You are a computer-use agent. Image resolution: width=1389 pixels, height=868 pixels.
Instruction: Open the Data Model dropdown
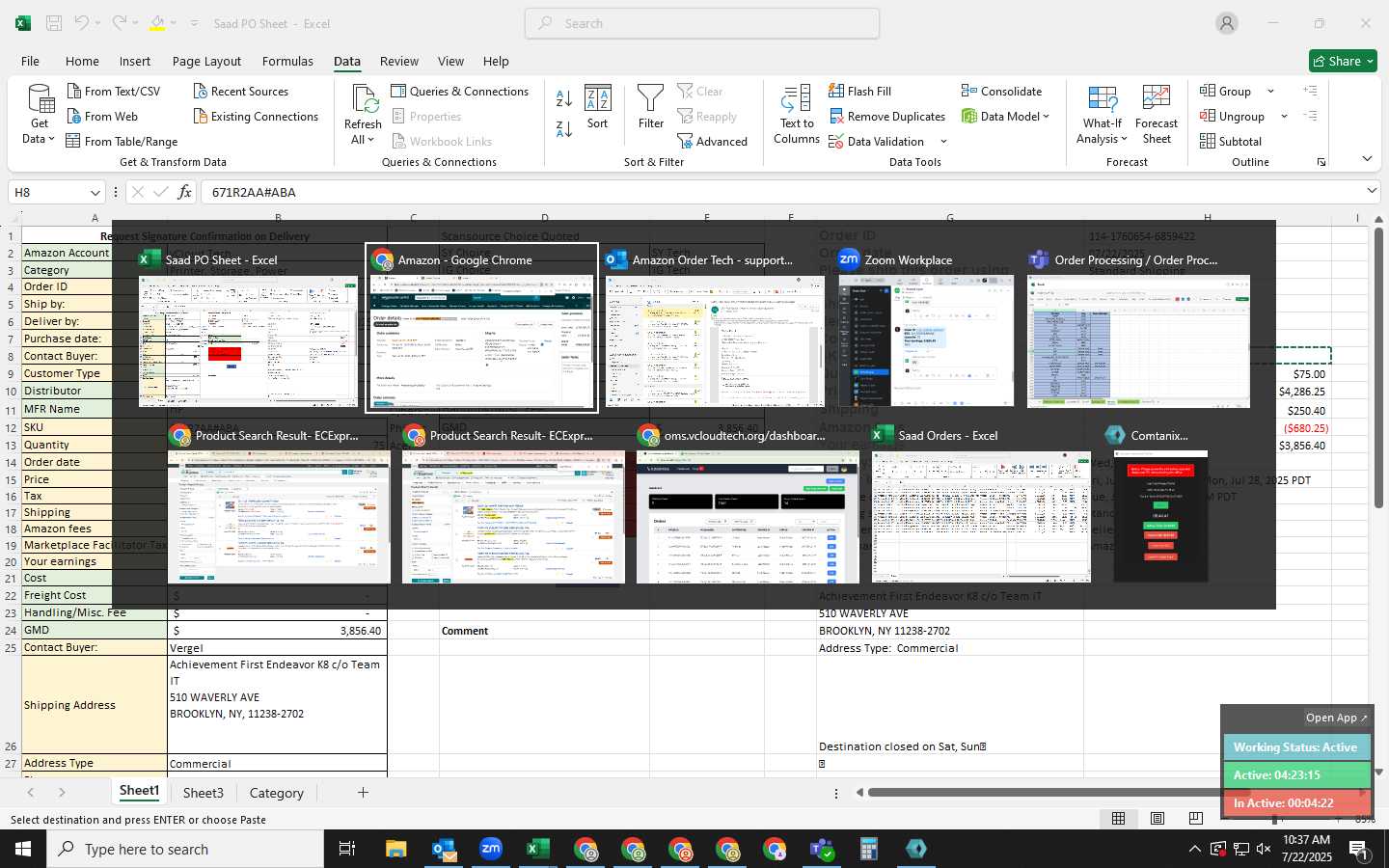pos(1046,117)
